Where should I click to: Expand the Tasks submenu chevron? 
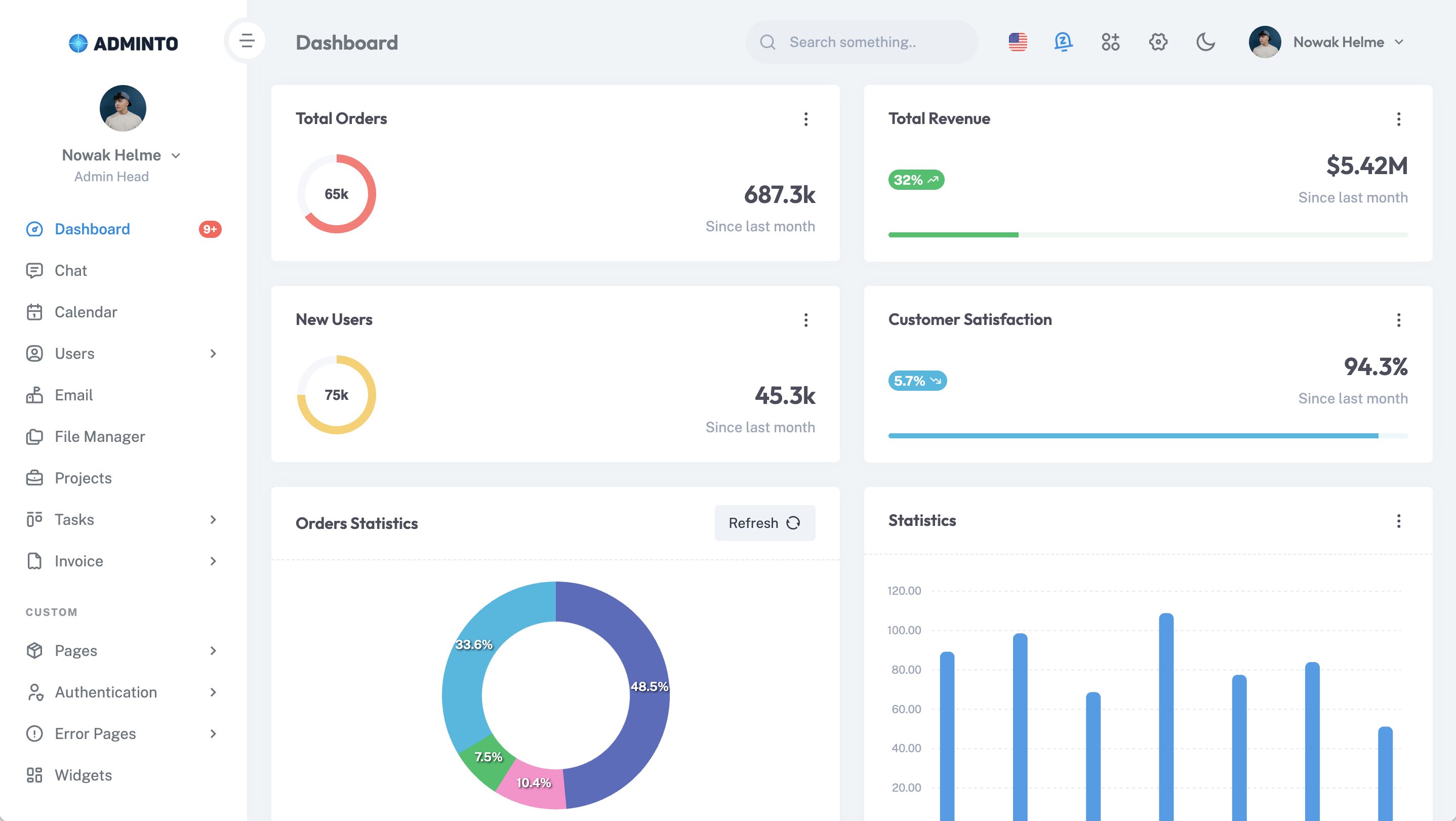click(x=213, y=520)
